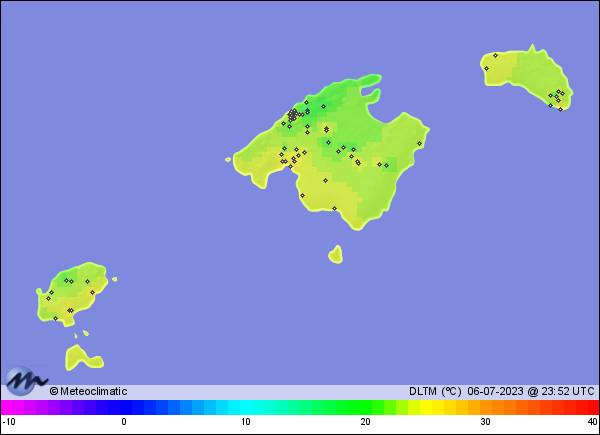600x435 pixels.
Task: Click the dense station cluster in northwest Mallorca
Action: (293, 114)
